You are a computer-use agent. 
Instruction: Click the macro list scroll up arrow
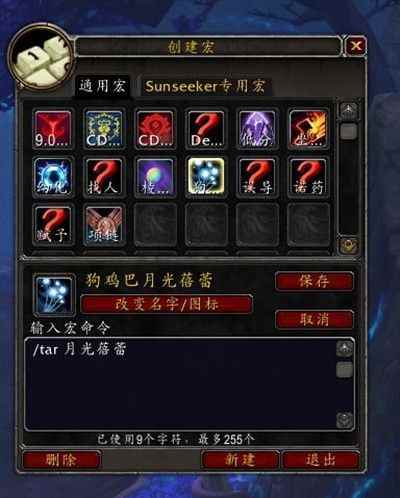pos(348,110)
